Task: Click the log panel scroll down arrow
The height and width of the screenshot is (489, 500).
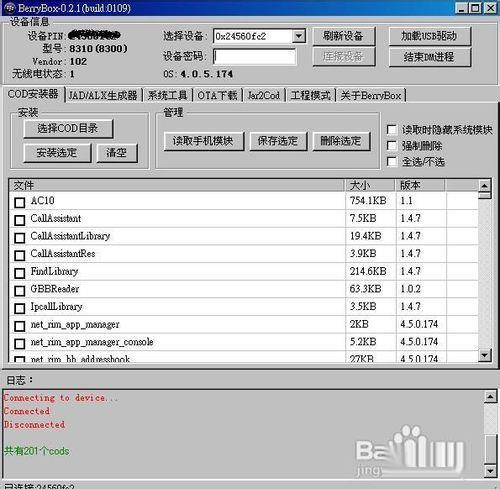Action: 490,471
